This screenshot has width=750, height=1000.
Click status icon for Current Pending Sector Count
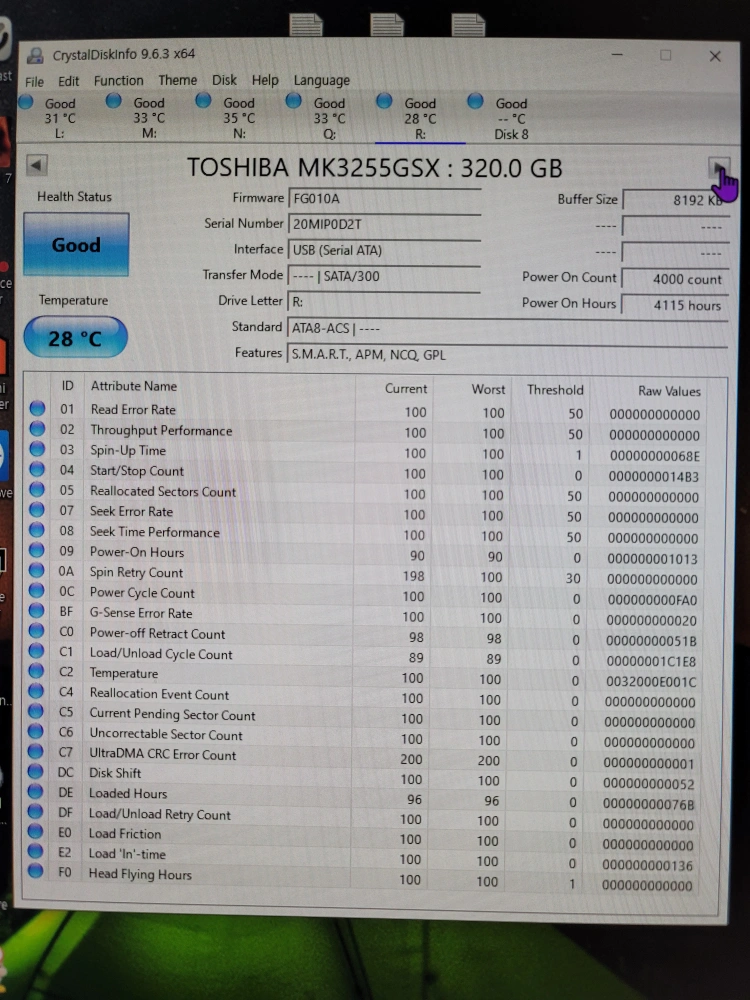click(x=36, y=711)
